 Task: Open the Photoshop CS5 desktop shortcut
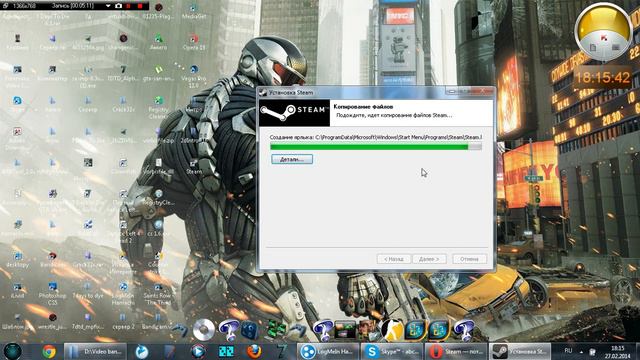click(52, 293)
